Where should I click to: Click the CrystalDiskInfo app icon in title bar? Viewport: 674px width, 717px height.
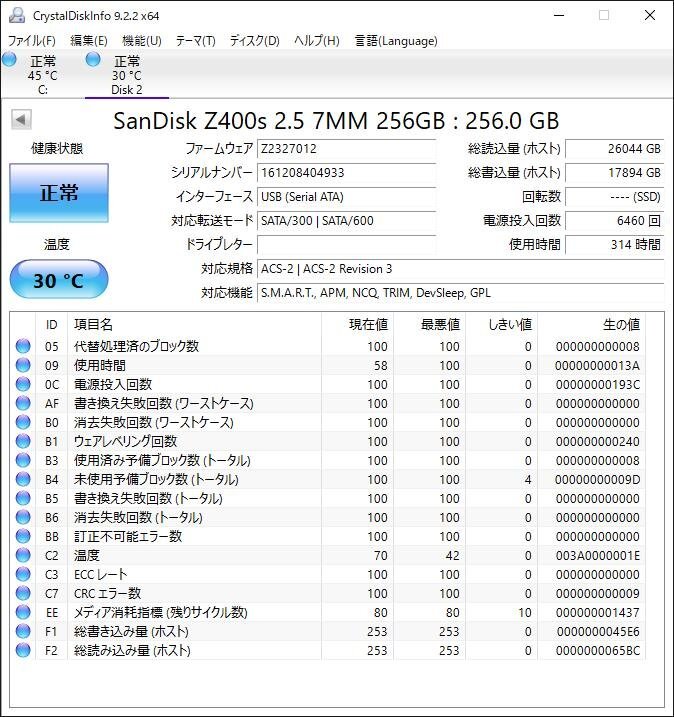pos(17,15)
